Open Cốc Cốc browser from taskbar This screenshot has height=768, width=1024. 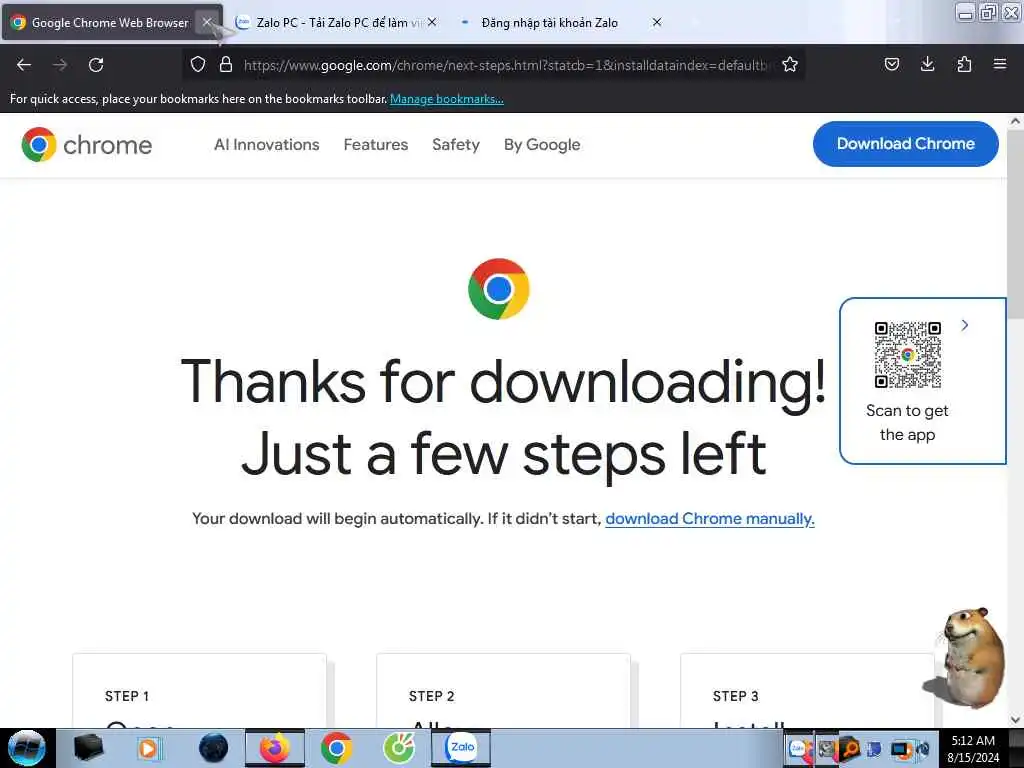tap(398, 748)
